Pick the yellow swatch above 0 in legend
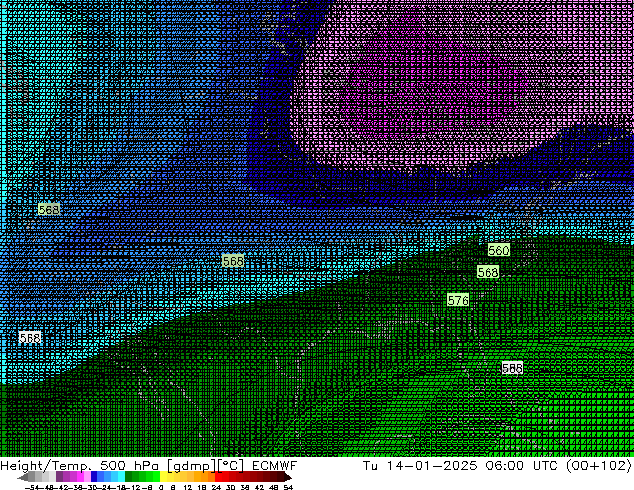Image resolution: width=634 pixels, height=490 pixels. [163, 477]
